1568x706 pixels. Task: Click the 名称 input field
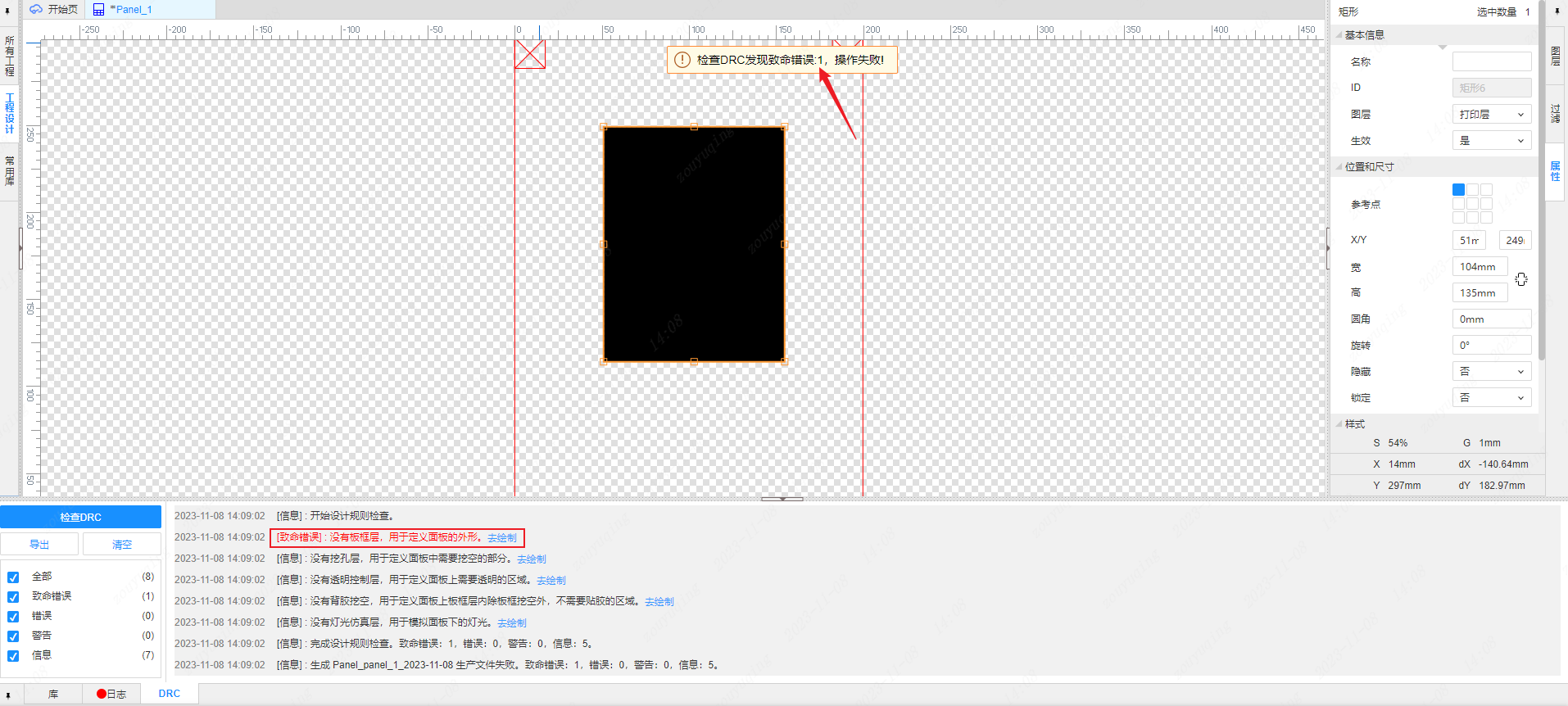(x=1492, y=61)
